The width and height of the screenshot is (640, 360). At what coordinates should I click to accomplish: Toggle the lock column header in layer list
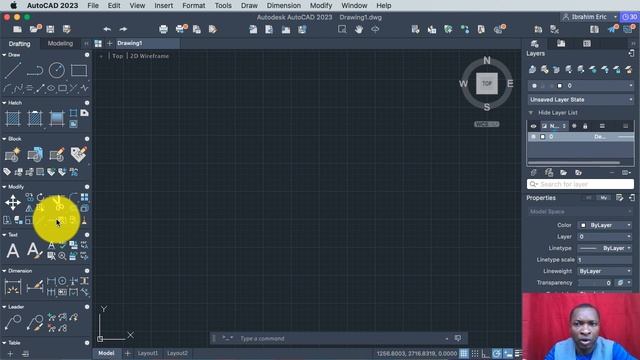585,126
